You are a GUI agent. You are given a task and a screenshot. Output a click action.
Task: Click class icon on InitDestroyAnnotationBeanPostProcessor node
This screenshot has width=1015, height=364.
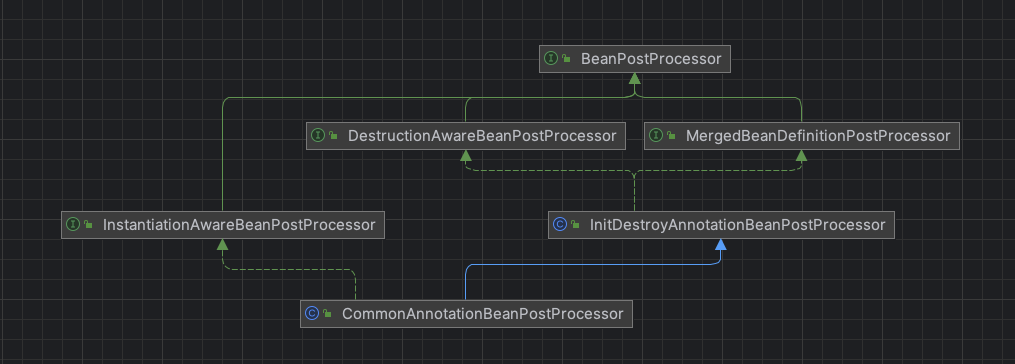click(560, 224)
